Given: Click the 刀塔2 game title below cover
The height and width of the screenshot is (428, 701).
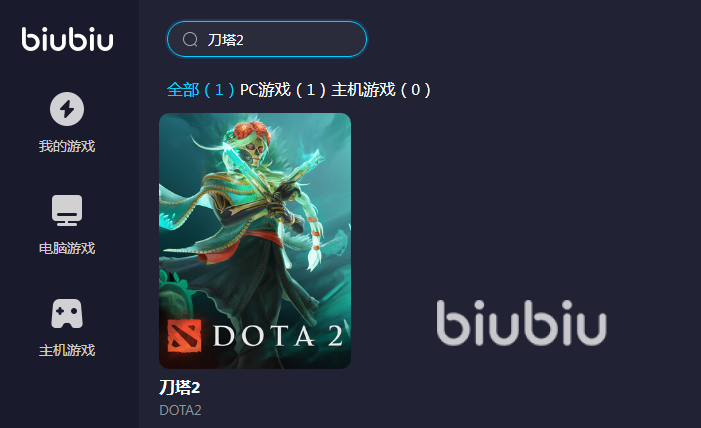Looking at the screenshot, I should point(180,387).
